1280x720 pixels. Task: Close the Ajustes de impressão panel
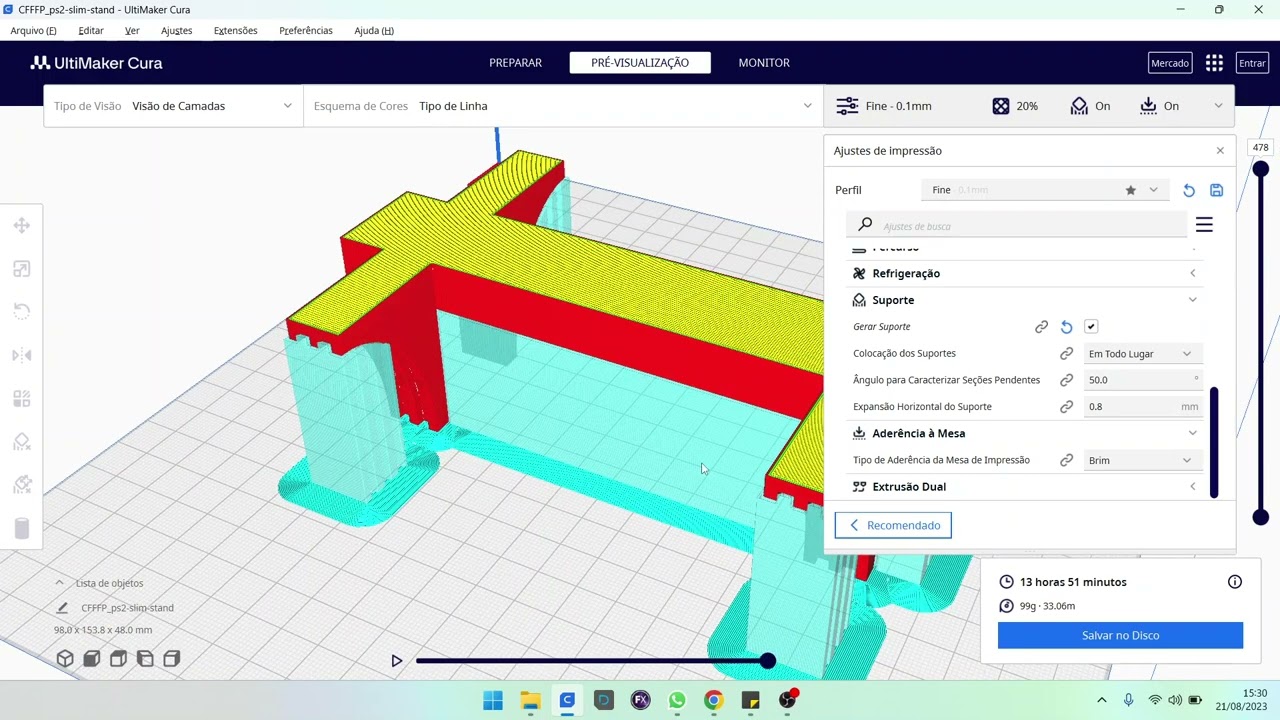(x=1220, y=151)
